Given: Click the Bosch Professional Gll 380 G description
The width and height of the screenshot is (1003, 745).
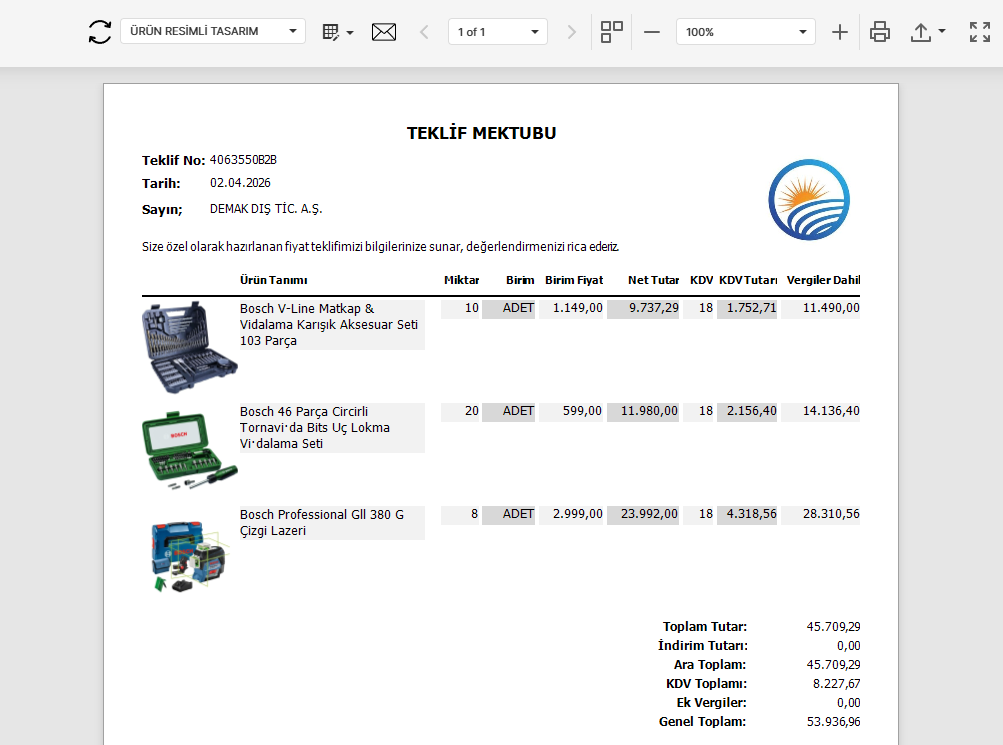Looking at the screenshot, I should pyautogui.click(x=331, y=522).
